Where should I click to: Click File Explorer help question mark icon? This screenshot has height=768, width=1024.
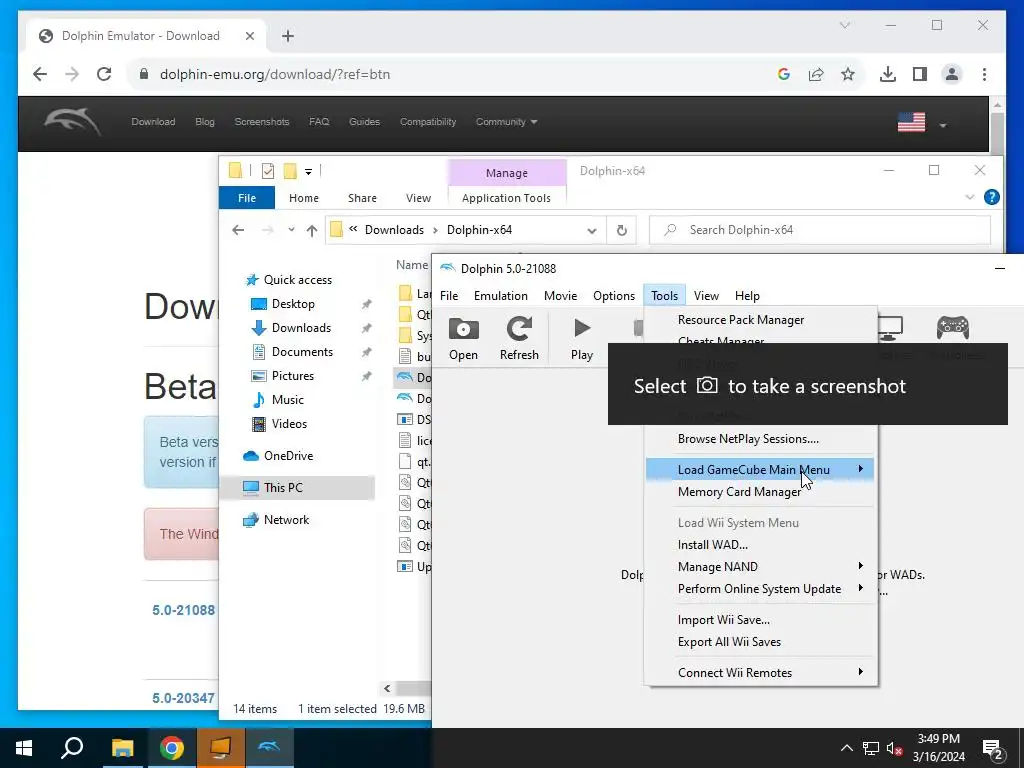pos(991,197)
